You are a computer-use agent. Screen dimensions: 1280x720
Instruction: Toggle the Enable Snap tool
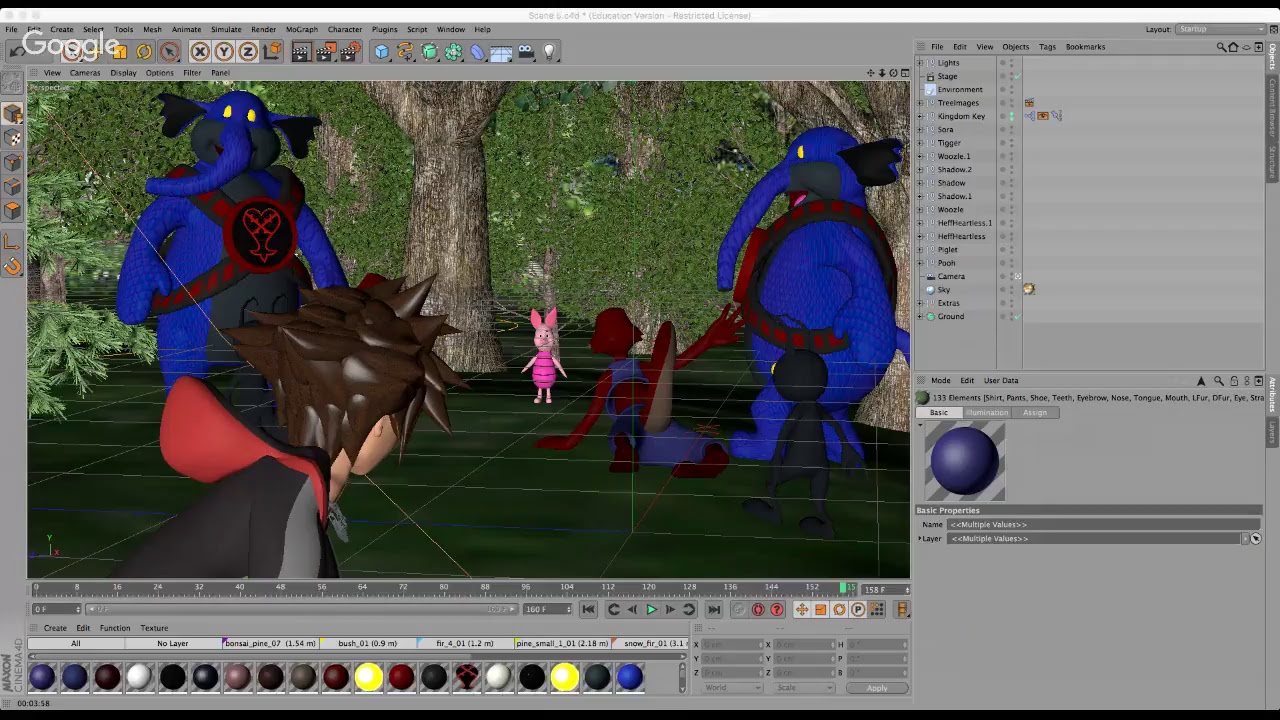(13, 266)
